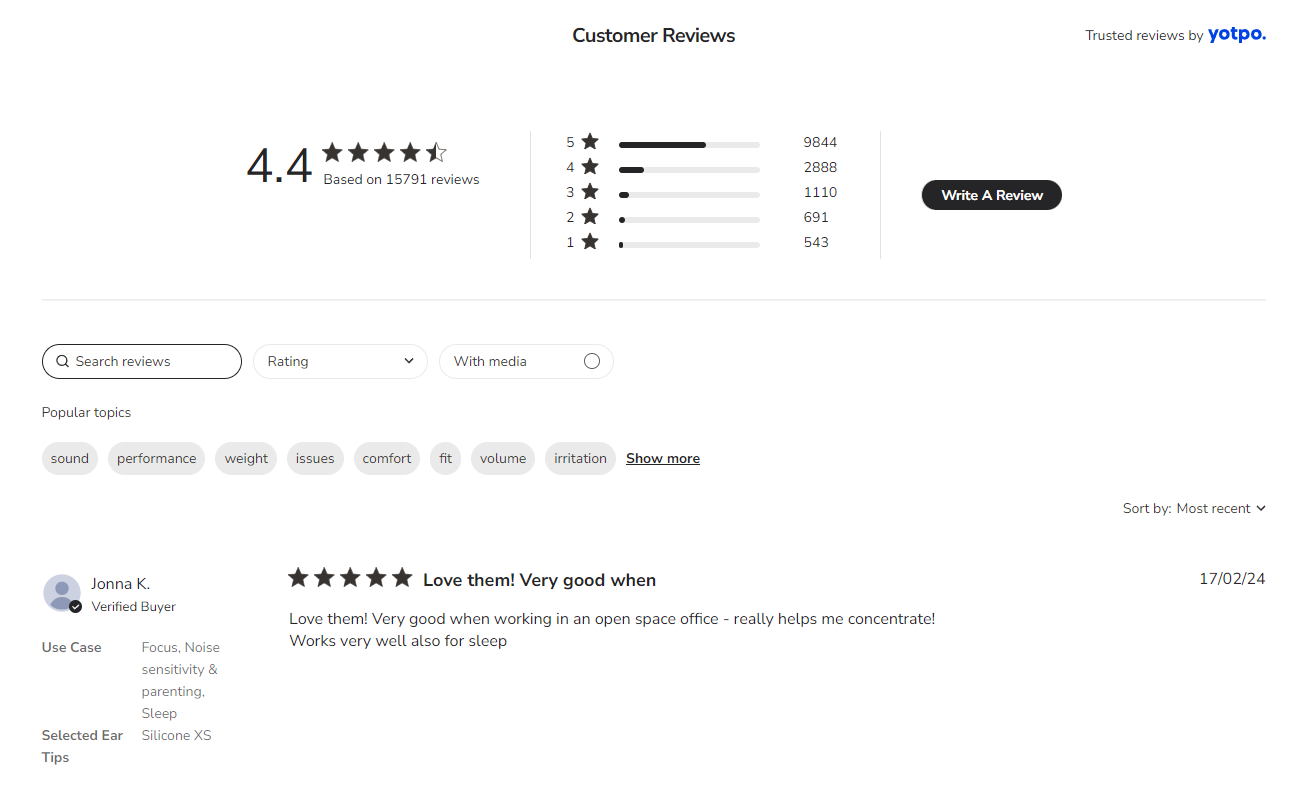The height and width of the screenshot is (787, 1303).
Task: Choose the performance topic chip
Action: pos(156,459)
